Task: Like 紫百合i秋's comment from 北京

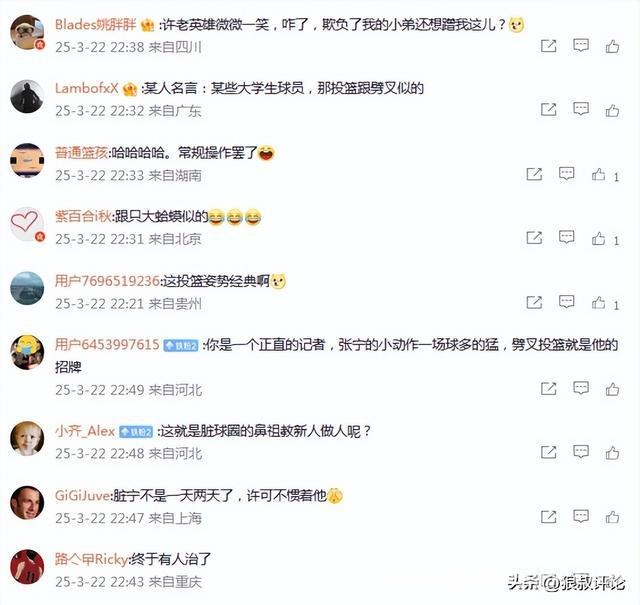Action: [598, 238]
